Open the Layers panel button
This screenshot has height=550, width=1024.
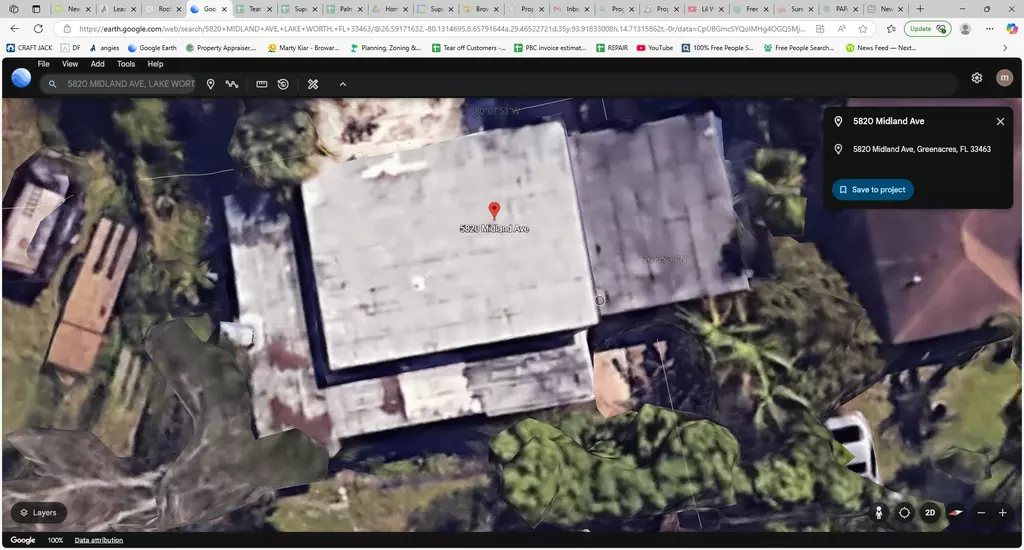click(x=39, y=513)
